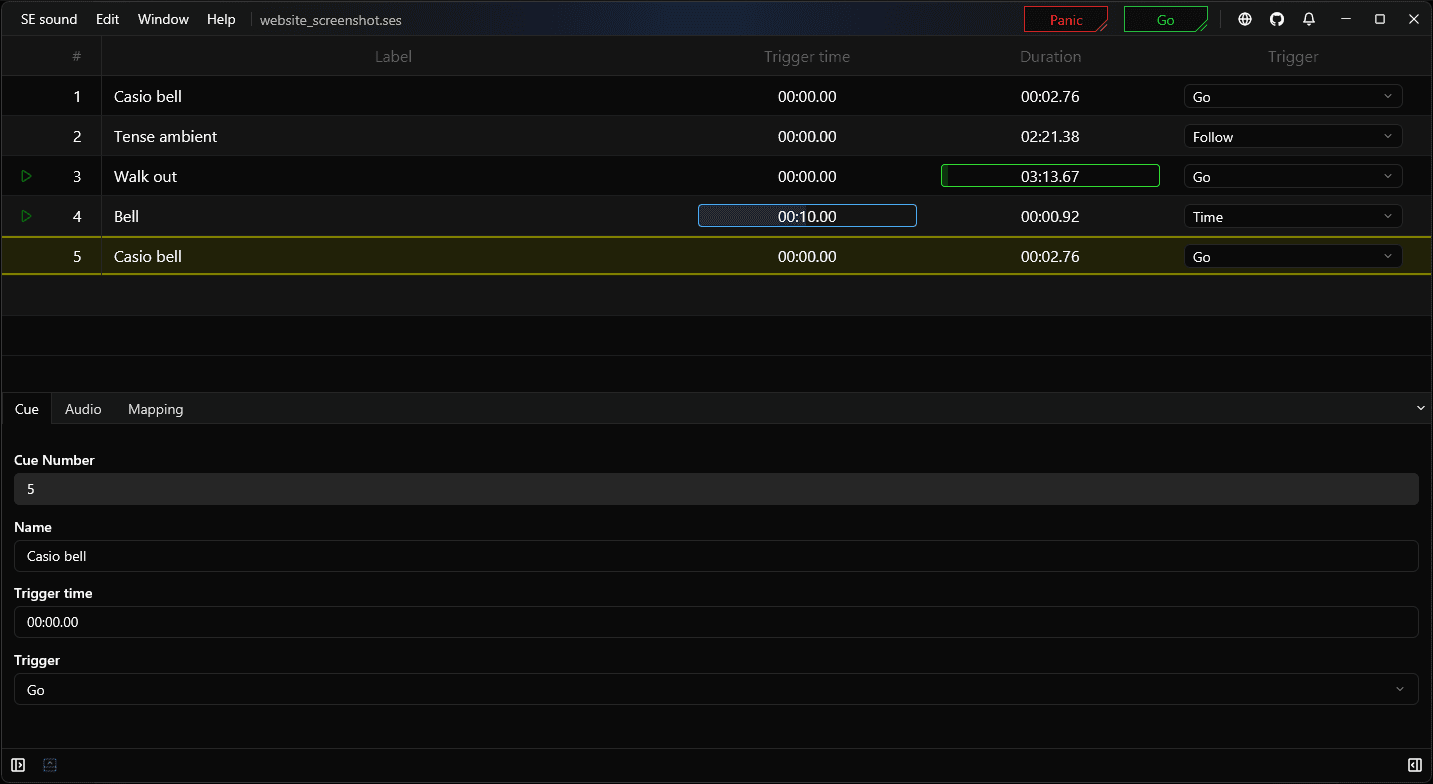Open Trigger dropdown for cue 1 Casio bell

(x=1293, y=97)
